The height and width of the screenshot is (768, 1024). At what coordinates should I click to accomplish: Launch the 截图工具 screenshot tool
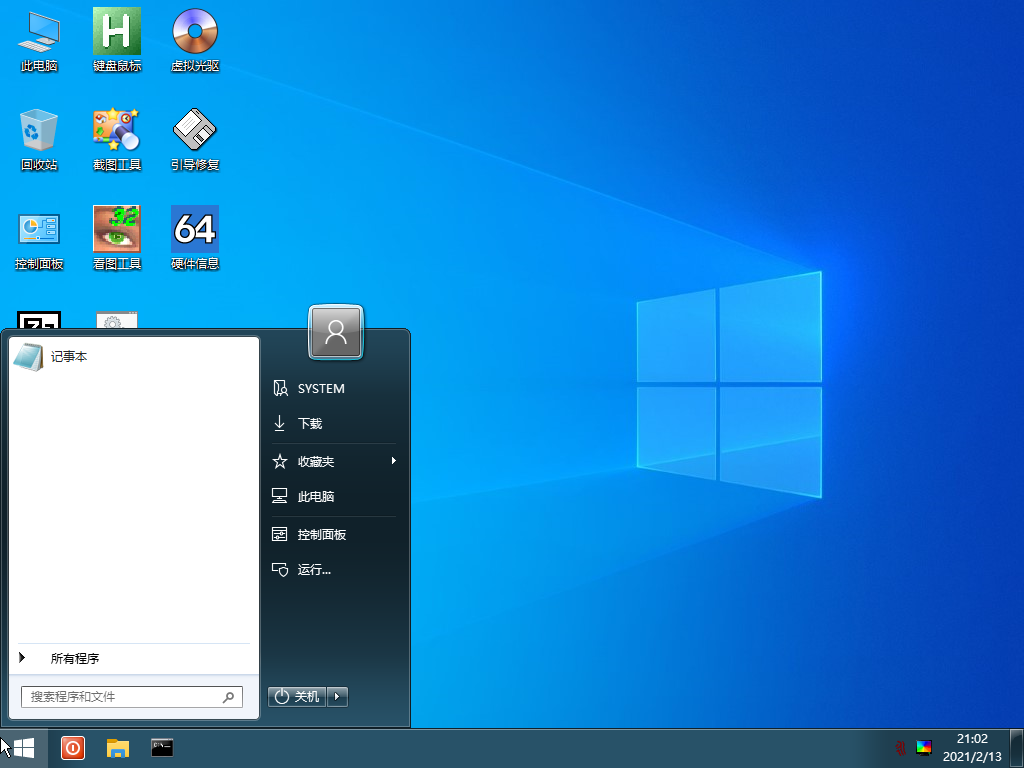coord(117,131)
